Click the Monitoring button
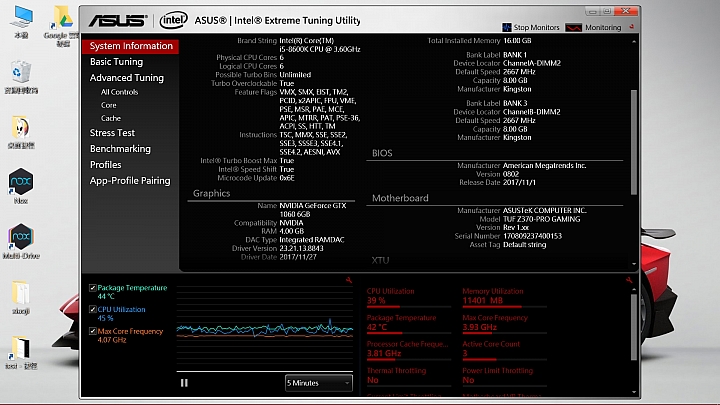720x405 pixels. [x=593, y=28]
